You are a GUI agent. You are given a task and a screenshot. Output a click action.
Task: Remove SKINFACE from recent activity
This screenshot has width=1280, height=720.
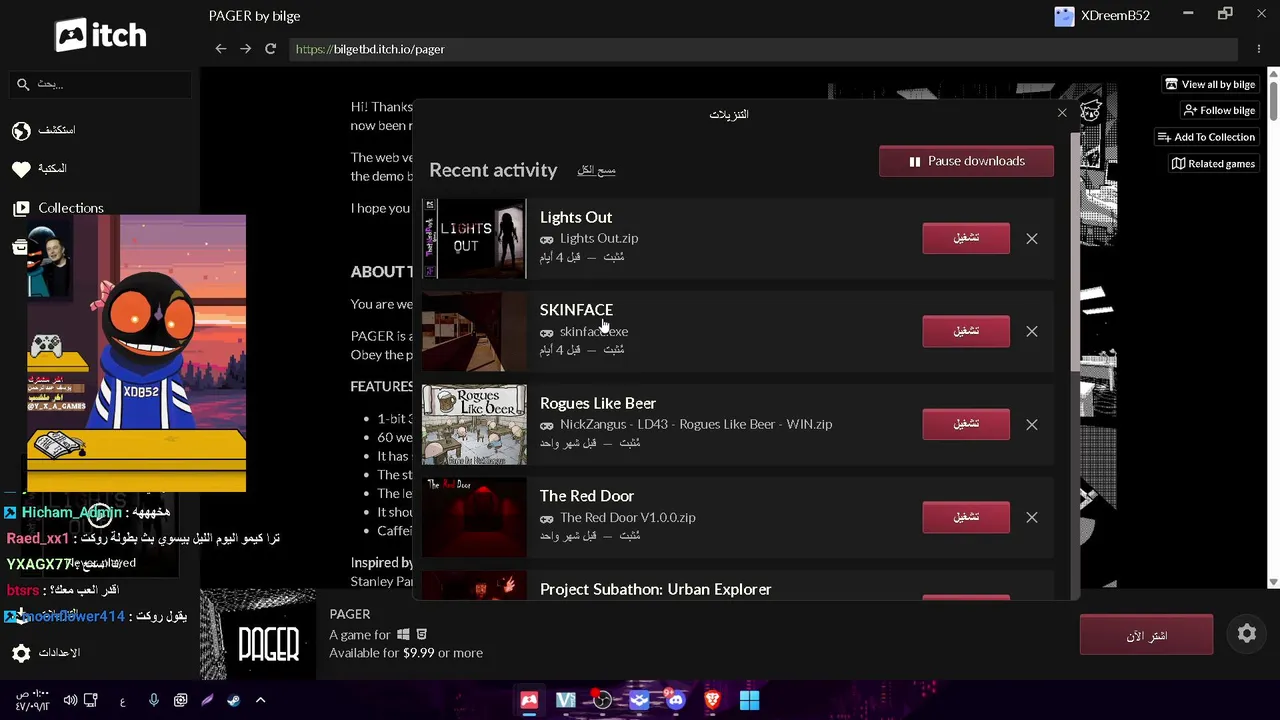click(x=1032, y=331)
